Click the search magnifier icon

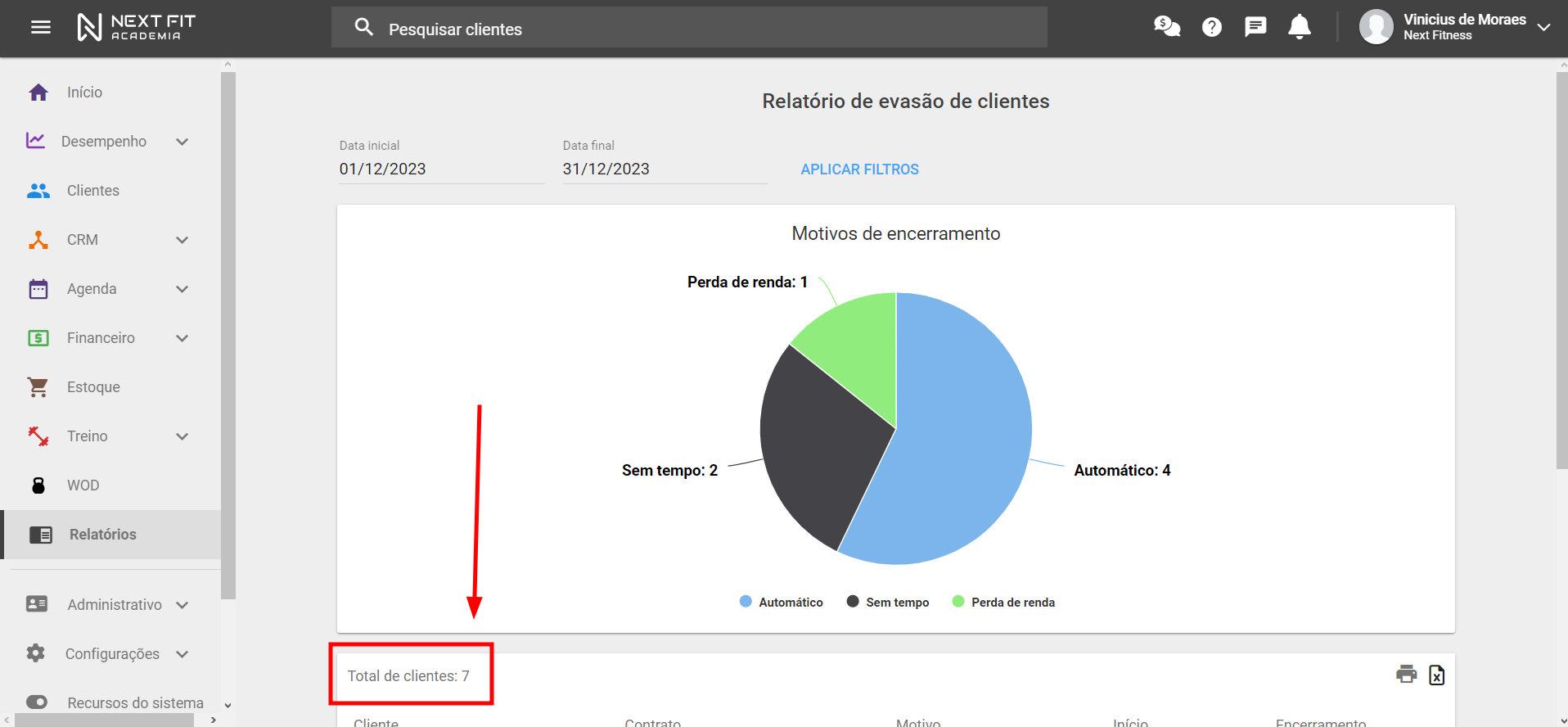(x=364, y=28)
